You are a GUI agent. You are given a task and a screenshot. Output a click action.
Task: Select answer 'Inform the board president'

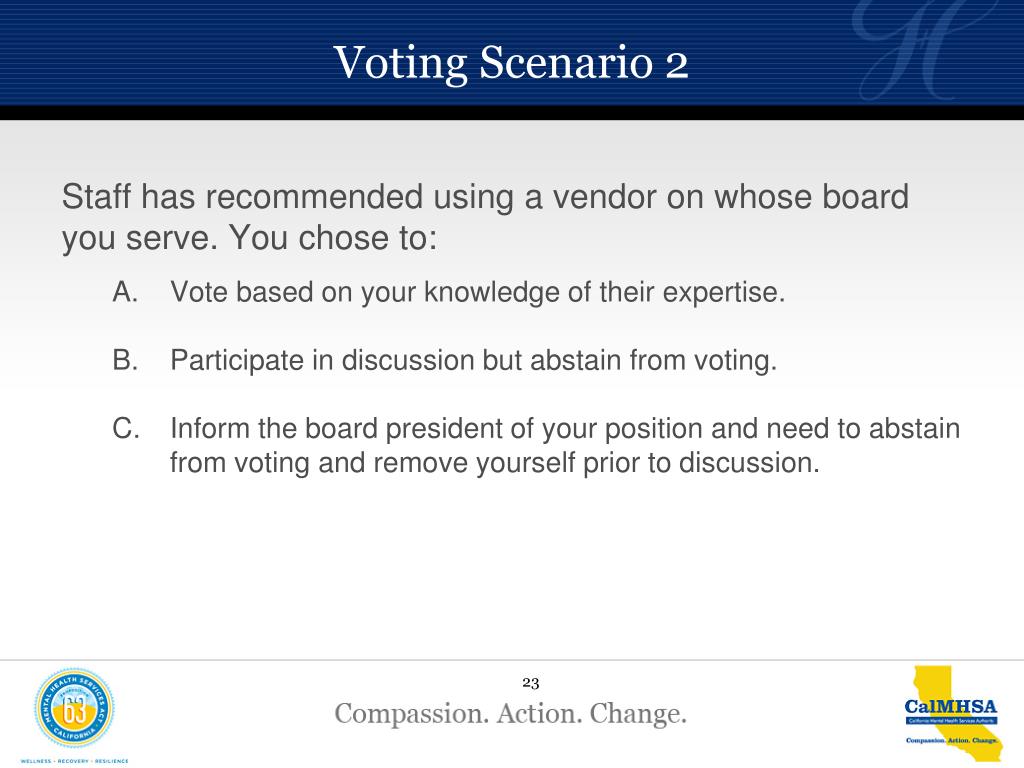(565, 446)
